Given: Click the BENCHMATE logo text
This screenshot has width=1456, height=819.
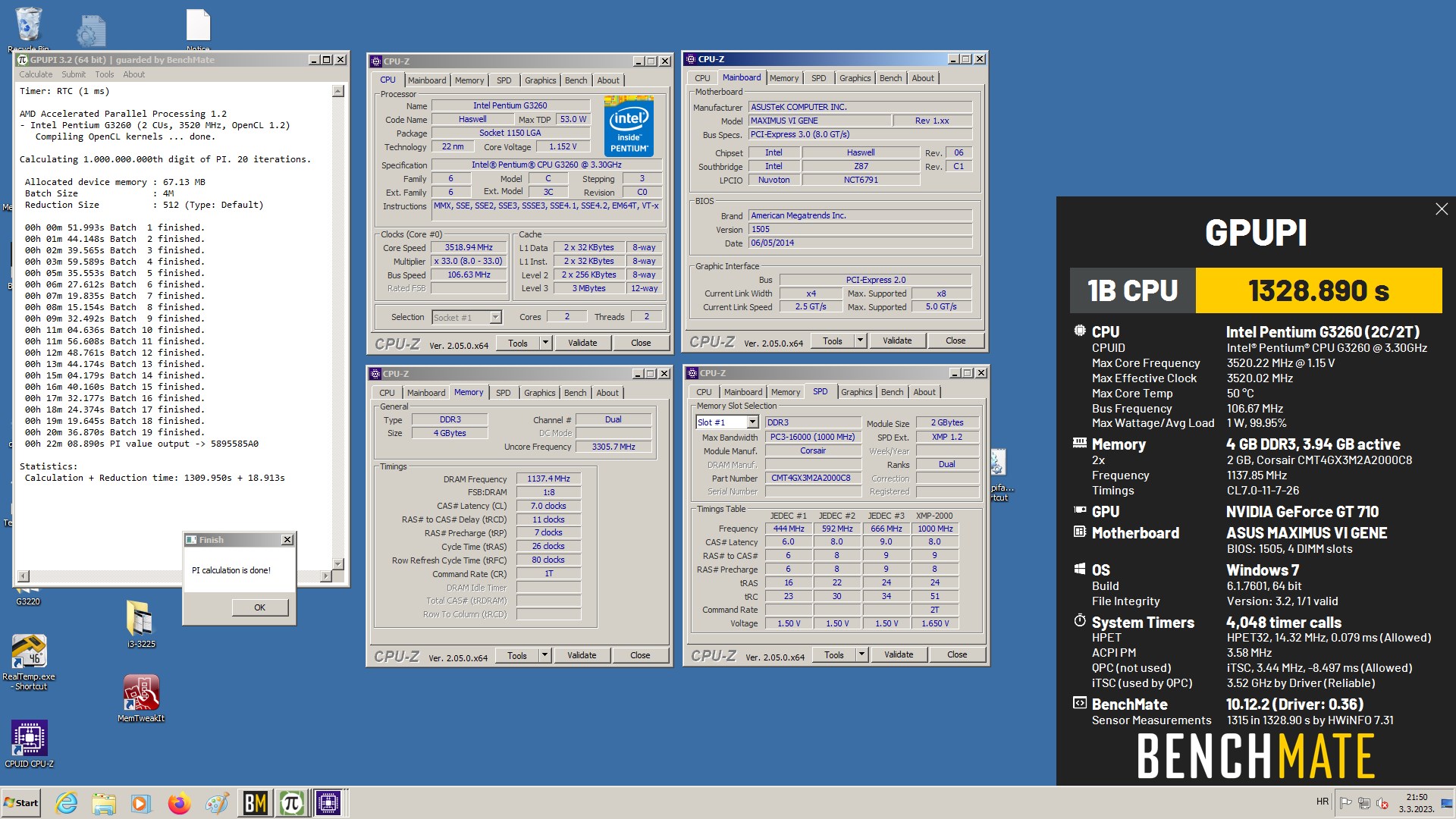Looking at the screenshot, I should pos(1256,756).
